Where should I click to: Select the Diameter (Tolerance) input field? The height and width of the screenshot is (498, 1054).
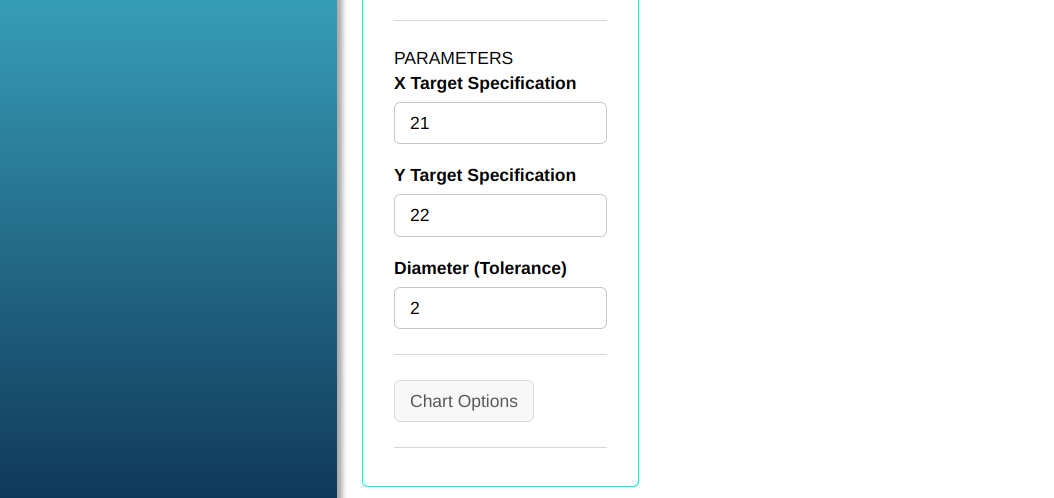coord(500,308)
